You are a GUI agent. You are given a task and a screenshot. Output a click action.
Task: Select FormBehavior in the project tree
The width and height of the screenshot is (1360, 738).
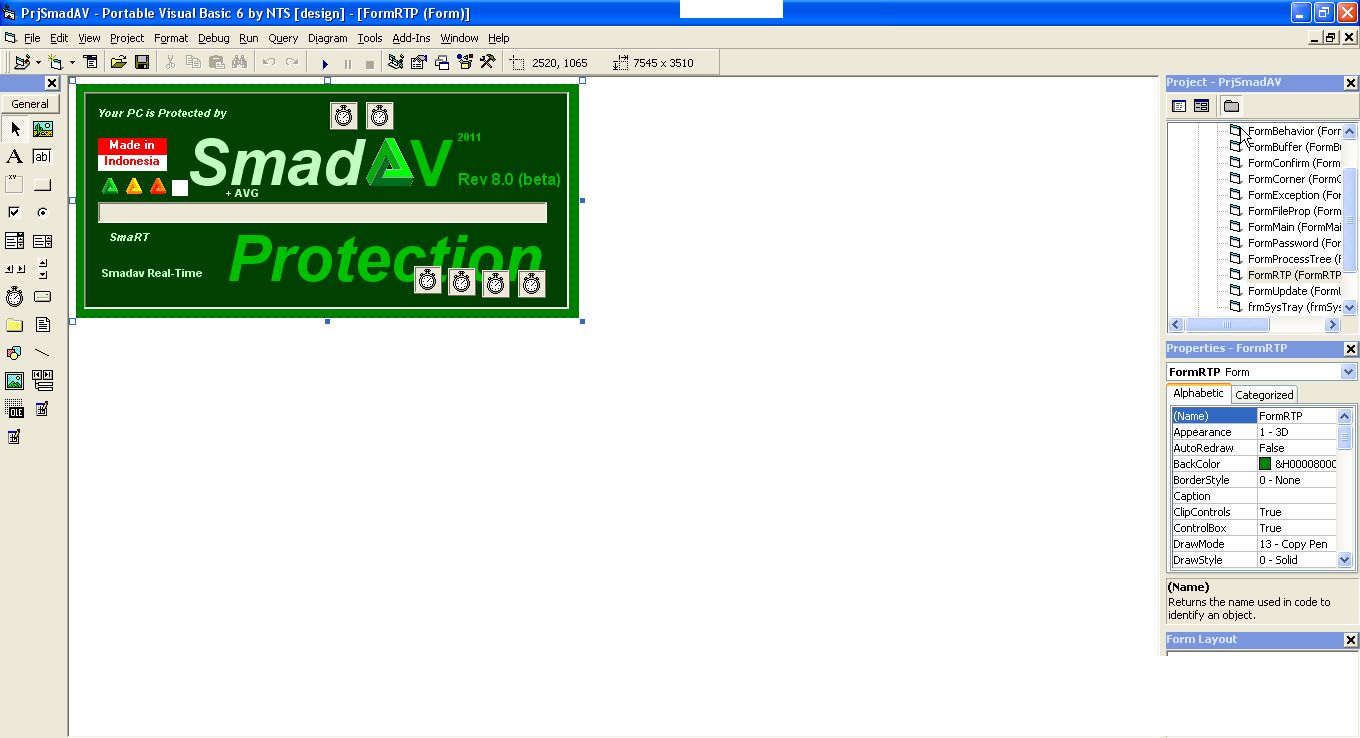click(1294, 131)
